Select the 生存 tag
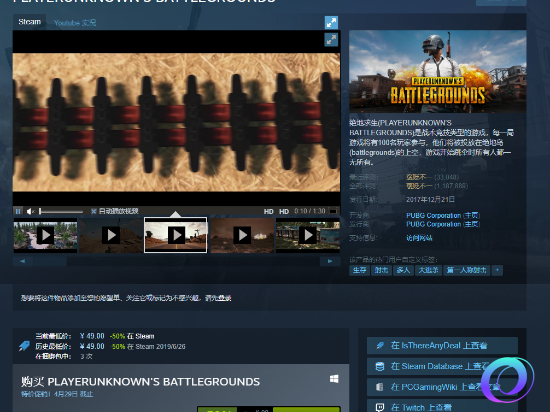The width and height of the screenshot is (550, 412). (359, 270)
